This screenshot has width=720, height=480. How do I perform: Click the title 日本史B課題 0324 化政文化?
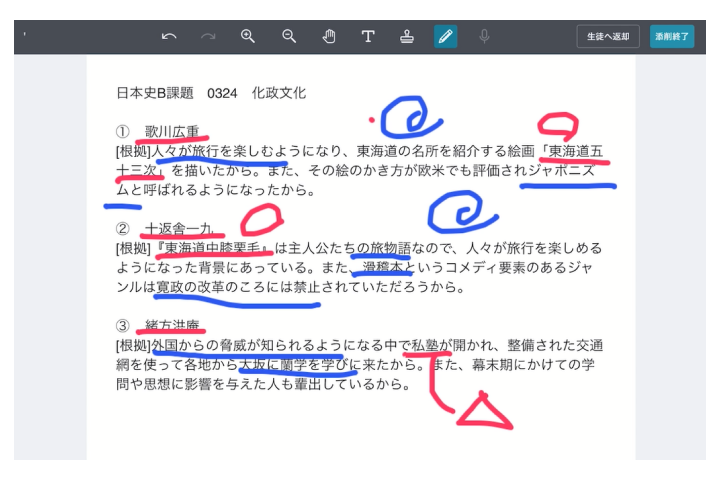point(211,93)
